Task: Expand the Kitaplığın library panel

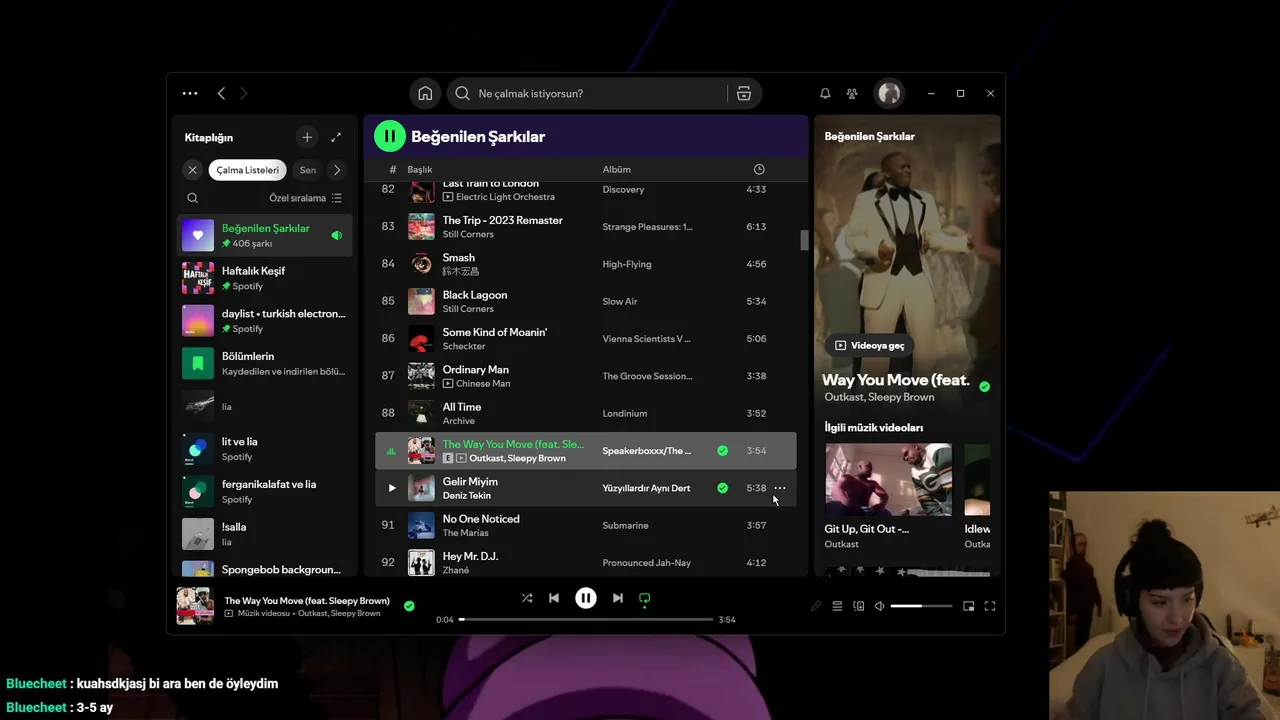Action: coord(336,137)
